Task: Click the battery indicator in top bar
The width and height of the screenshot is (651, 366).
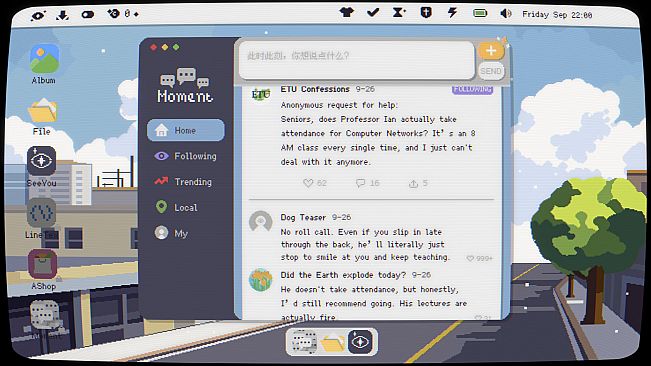Action: coord(480,13)
